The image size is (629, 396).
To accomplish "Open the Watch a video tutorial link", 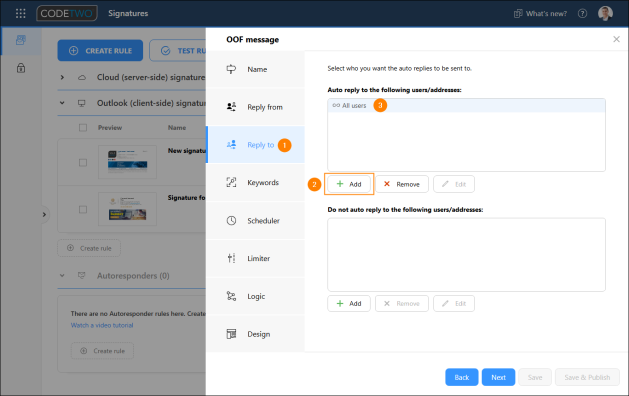I will pyautogui.click(x=102, y=325).
